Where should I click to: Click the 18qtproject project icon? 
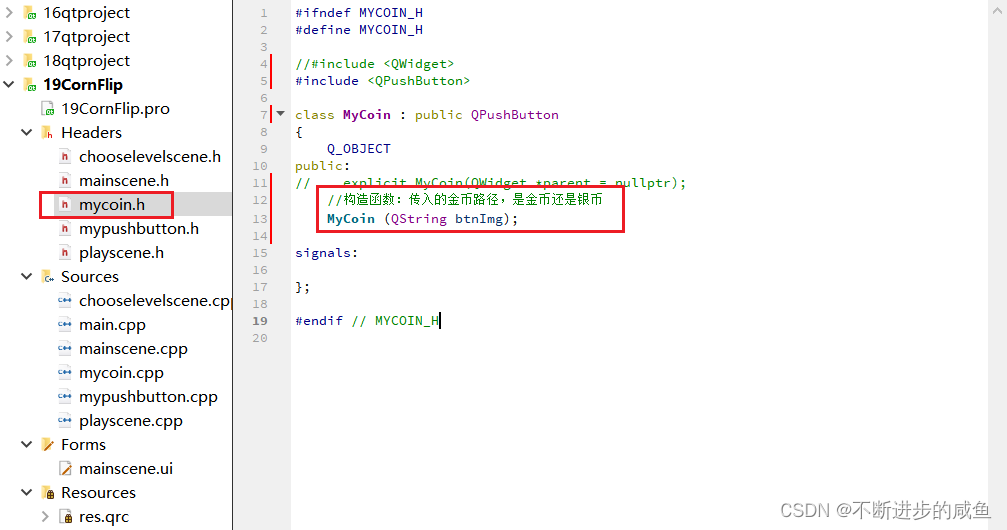pos(30,60)
